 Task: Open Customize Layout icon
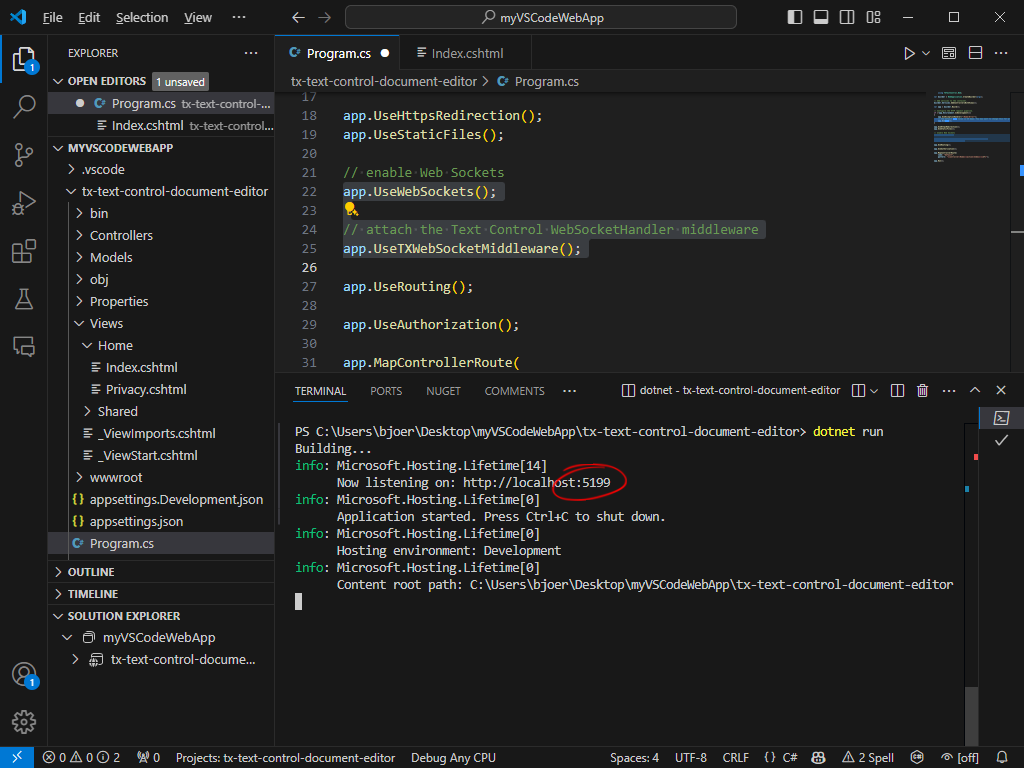tap(873, 18)
